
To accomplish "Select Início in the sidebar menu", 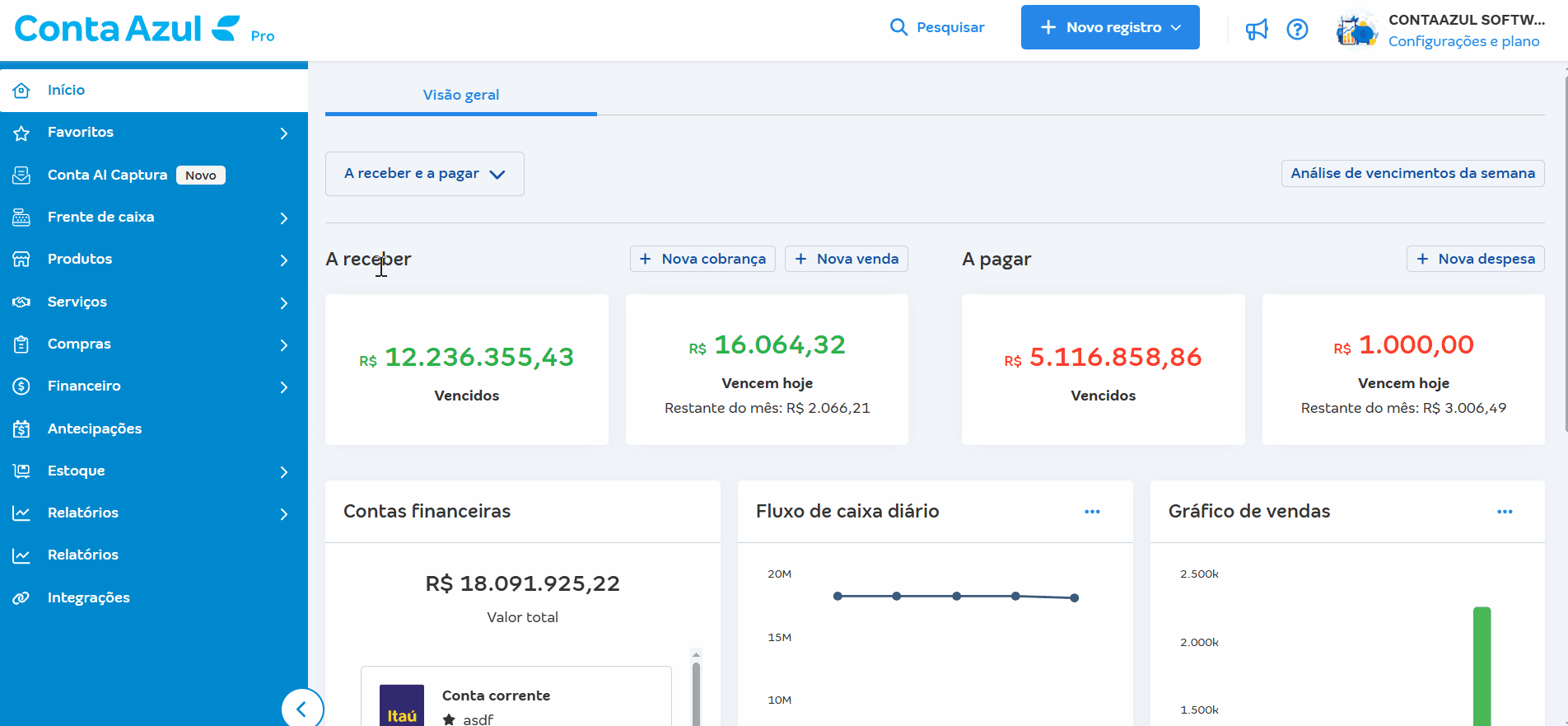I will point(66,90).
